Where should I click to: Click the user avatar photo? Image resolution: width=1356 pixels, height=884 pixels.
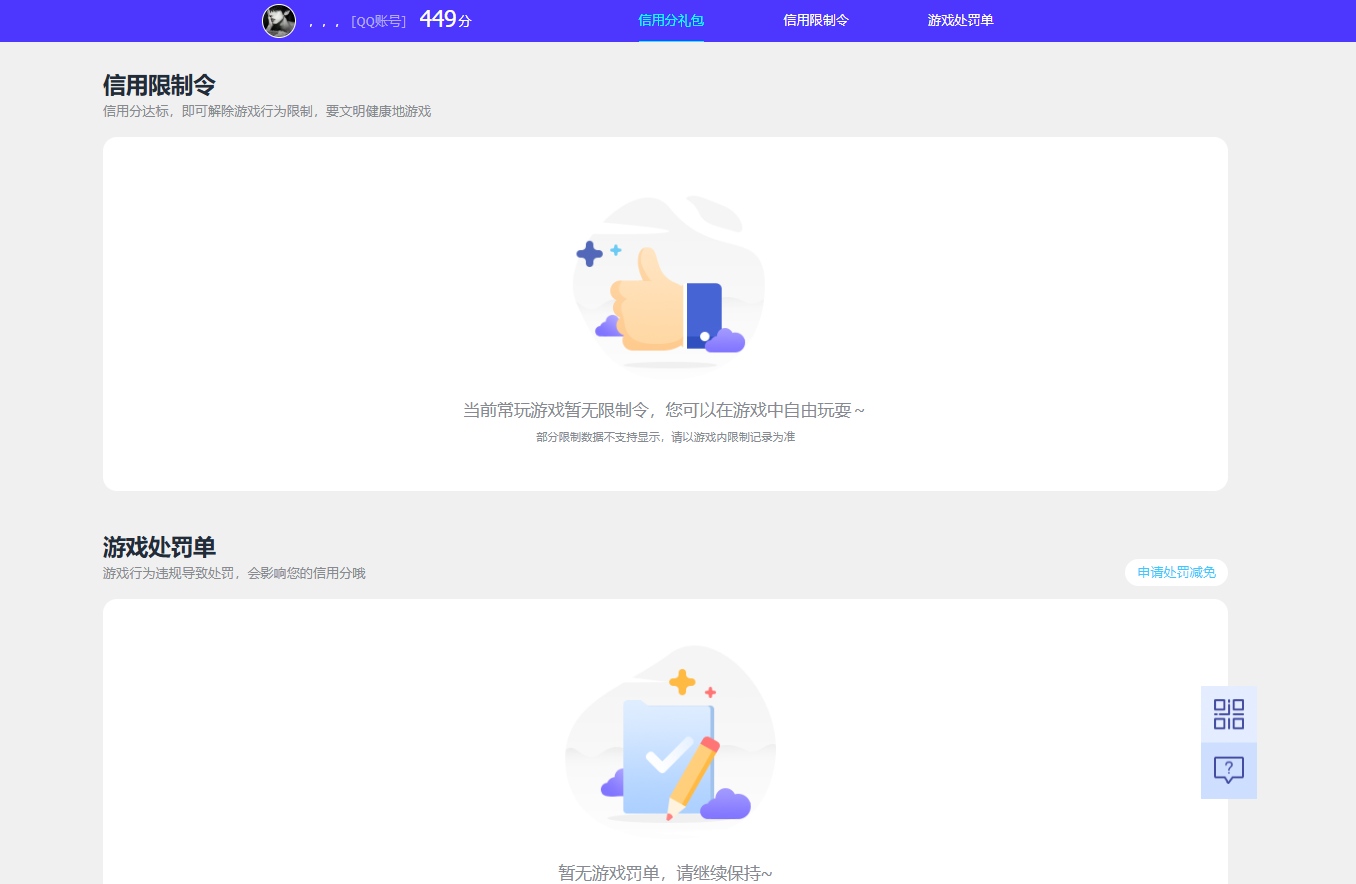(279, 21)
